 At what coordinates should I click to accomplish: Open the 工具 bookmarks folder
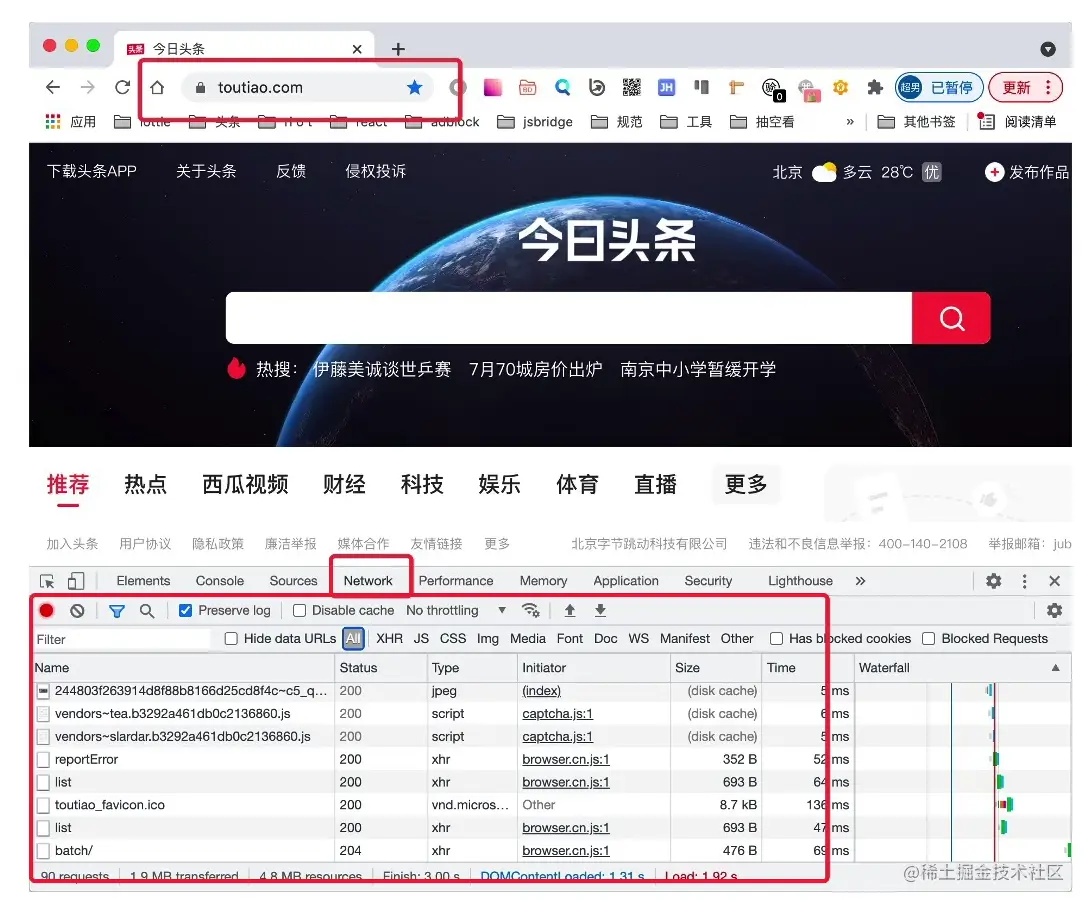tap(686, 121)
